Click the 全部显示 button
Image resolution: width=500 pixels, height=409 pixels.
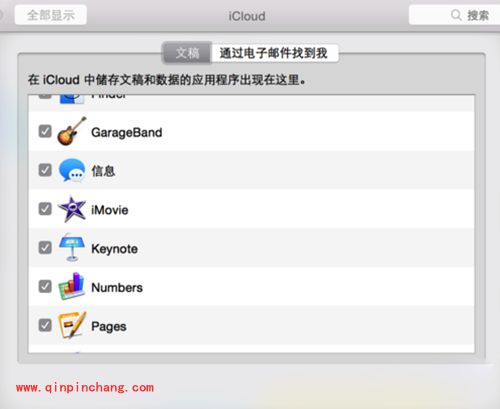coord(51,15)
